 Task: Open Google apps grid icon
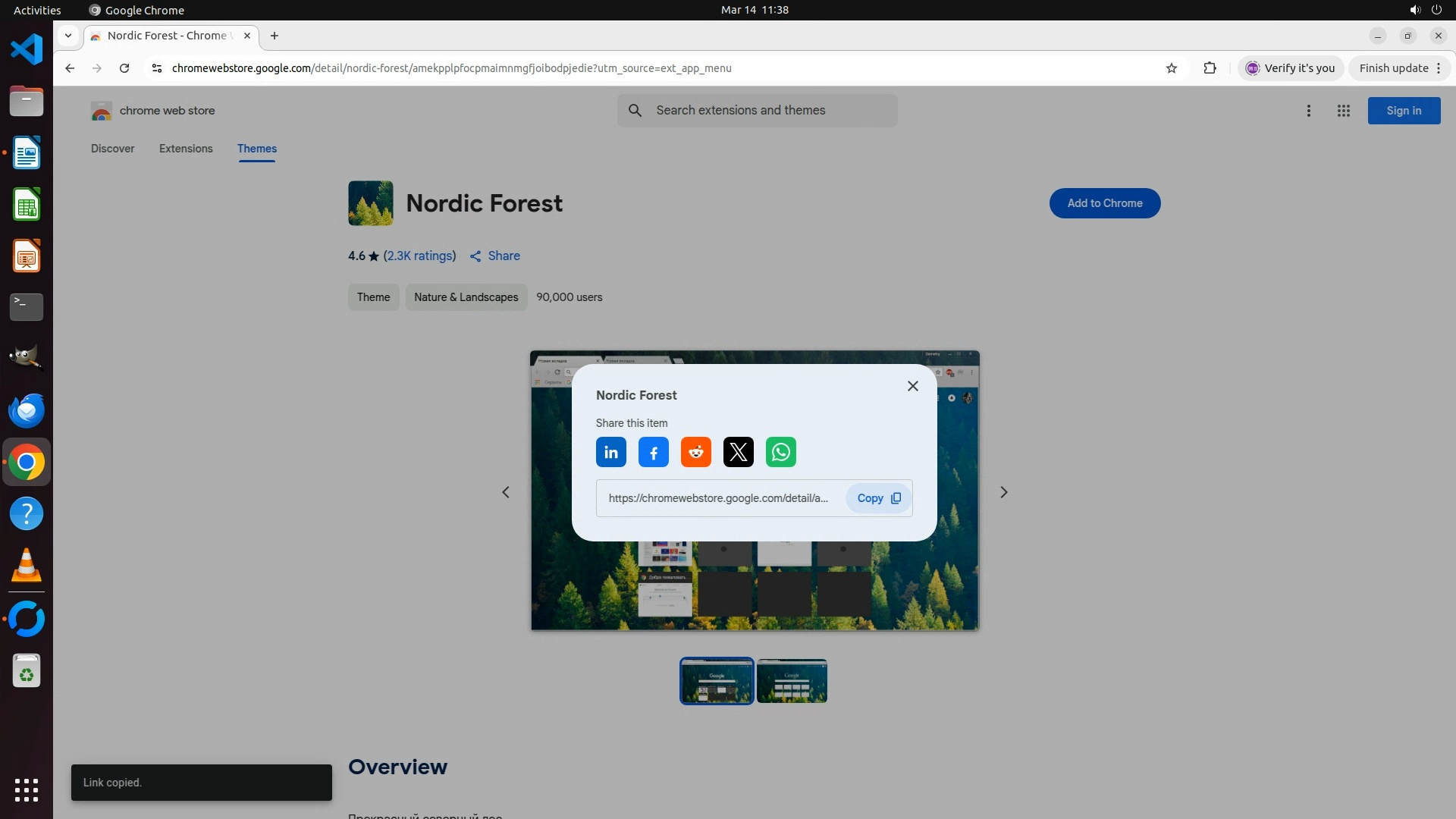(x=1343, y=111)
